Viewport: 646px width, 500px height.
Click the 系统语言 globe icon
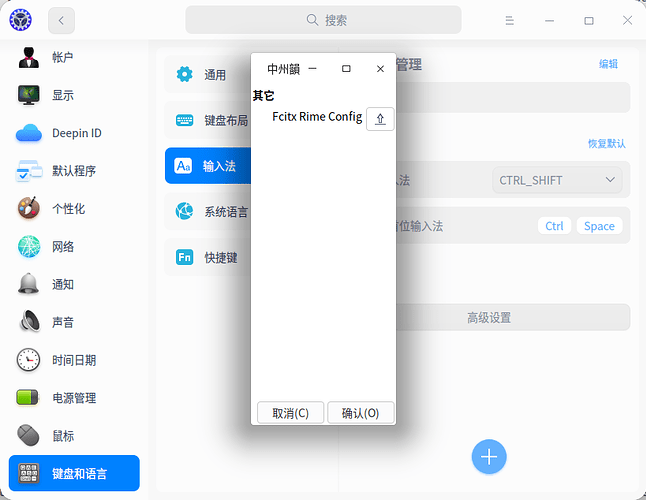pos(184,211)
